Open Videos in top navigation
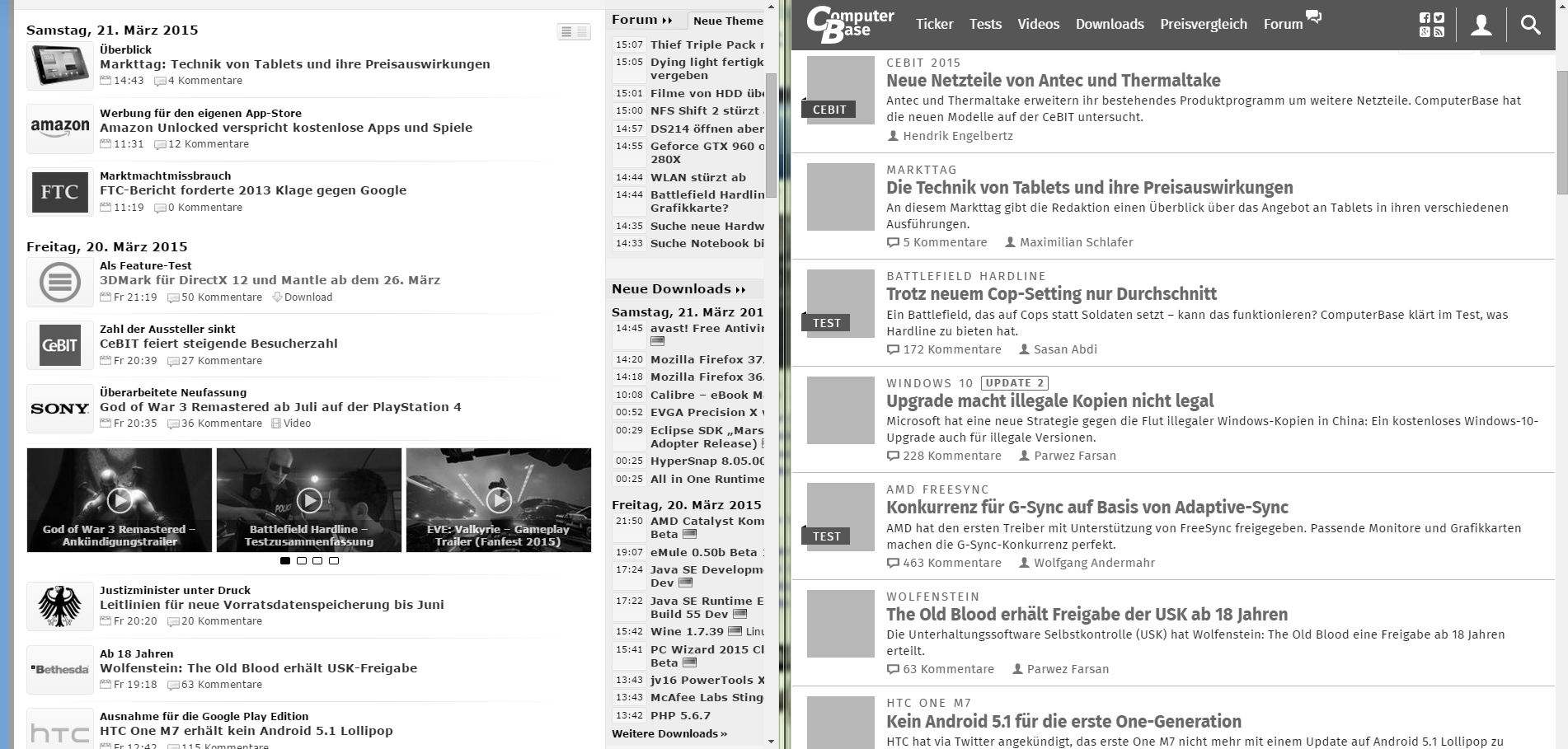Viewport: 1568px width, 749px height. 1038,24
